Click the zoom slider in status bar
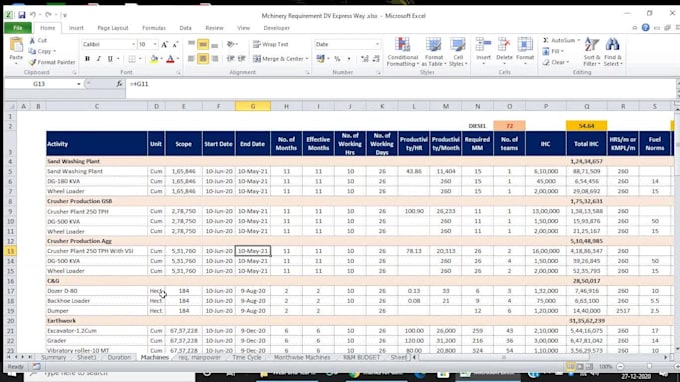The width and height of the screenshot is (680, 382). [649, 367]
